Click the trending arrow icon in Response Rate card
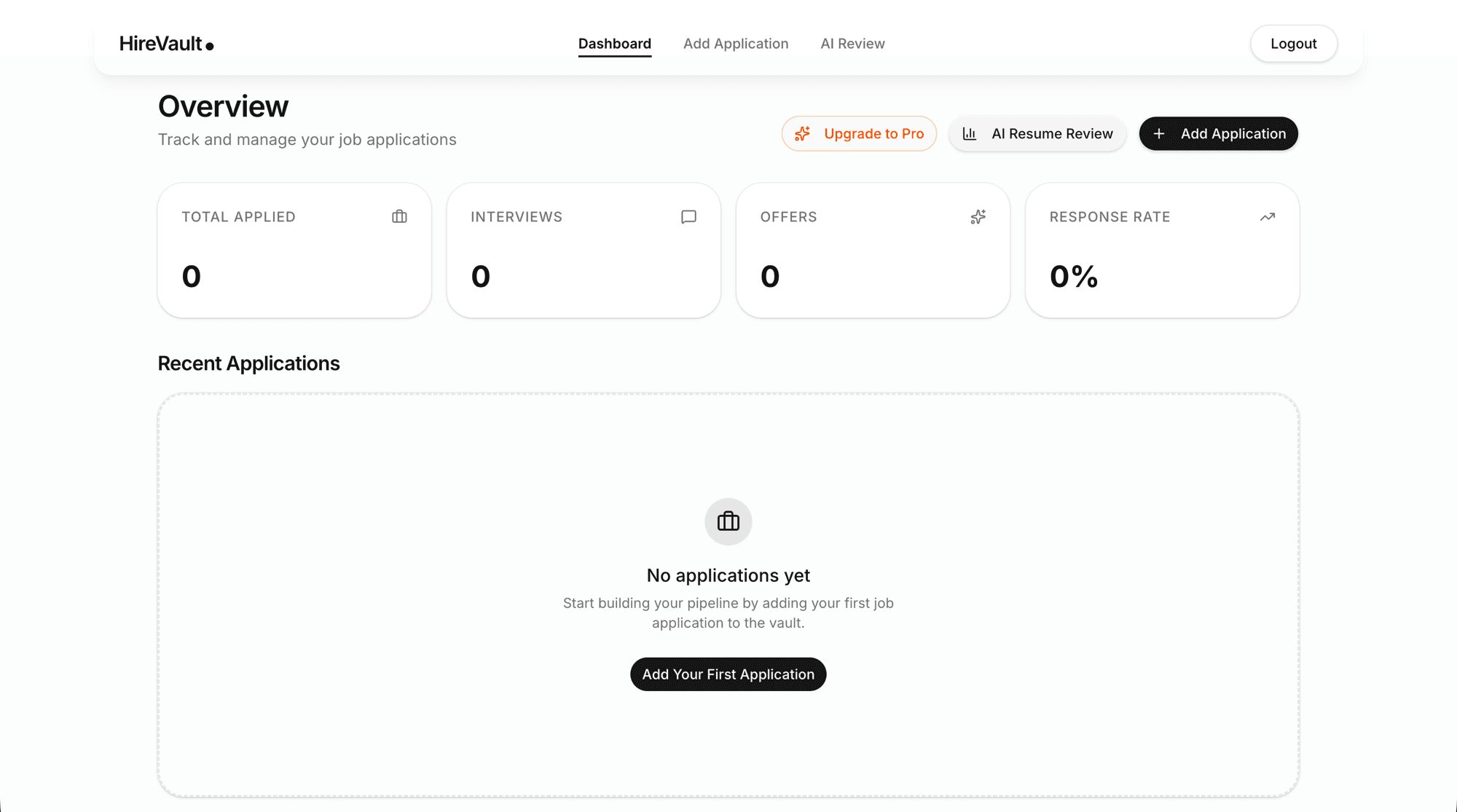Viewport: 1457px width, 812px height. click(1268, 216)
